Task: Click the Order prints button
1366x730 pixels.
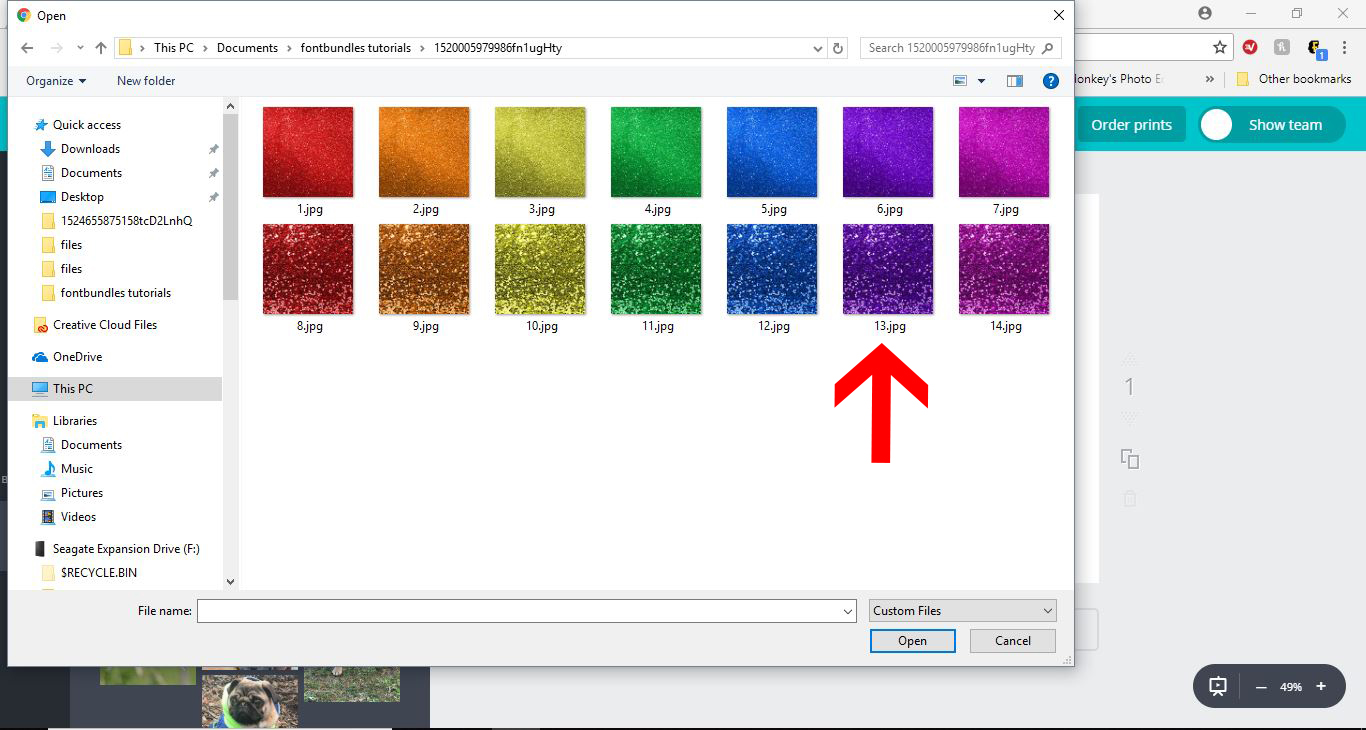Action: tap(1132, 124)
